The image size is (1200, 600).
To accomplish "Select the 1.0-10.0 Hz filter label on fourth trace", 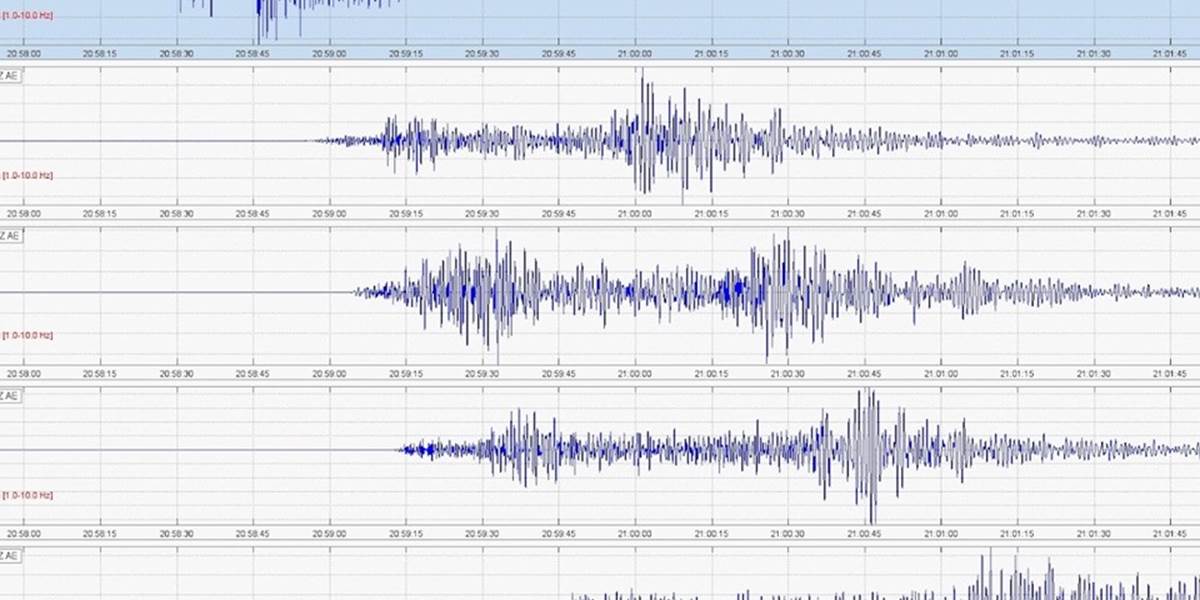I will [28, 496].
